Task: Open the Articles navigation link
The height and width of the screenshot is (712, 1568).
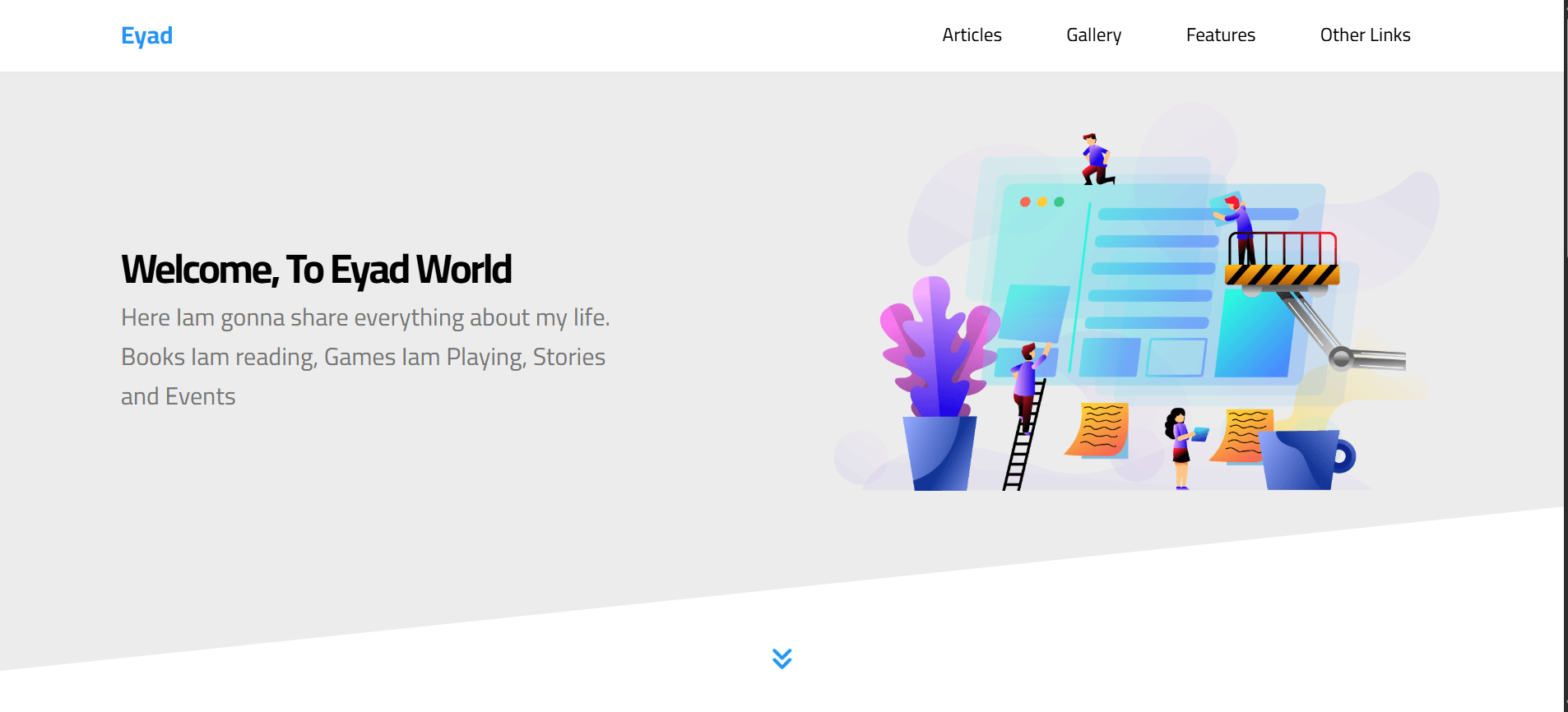Action: coord(972,35)
